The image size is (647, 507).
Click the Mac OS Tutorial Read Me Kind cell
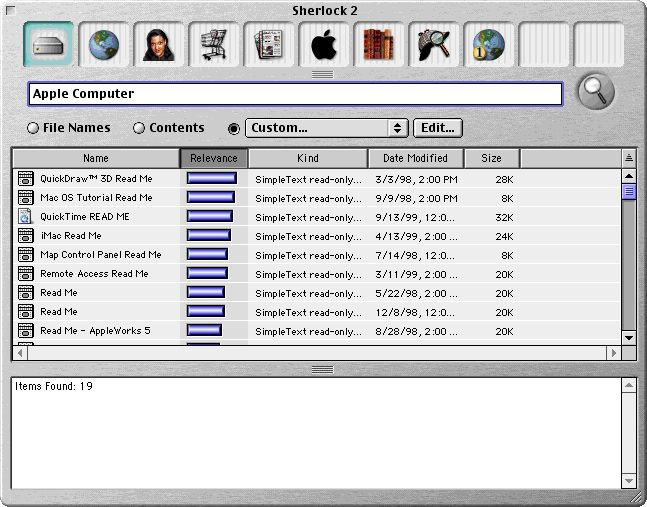pyautogui.click(x=308, y=198)
